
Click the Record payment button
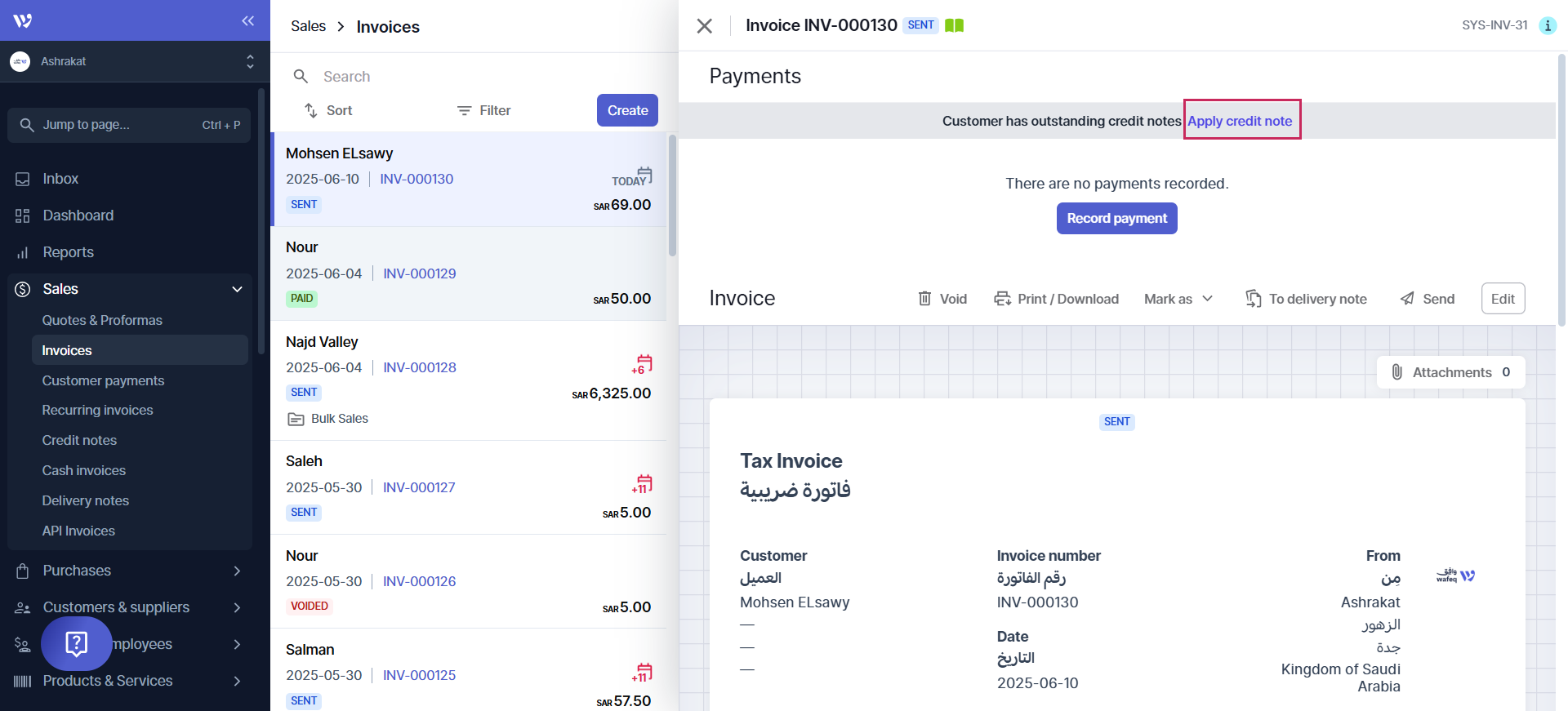1116,219
